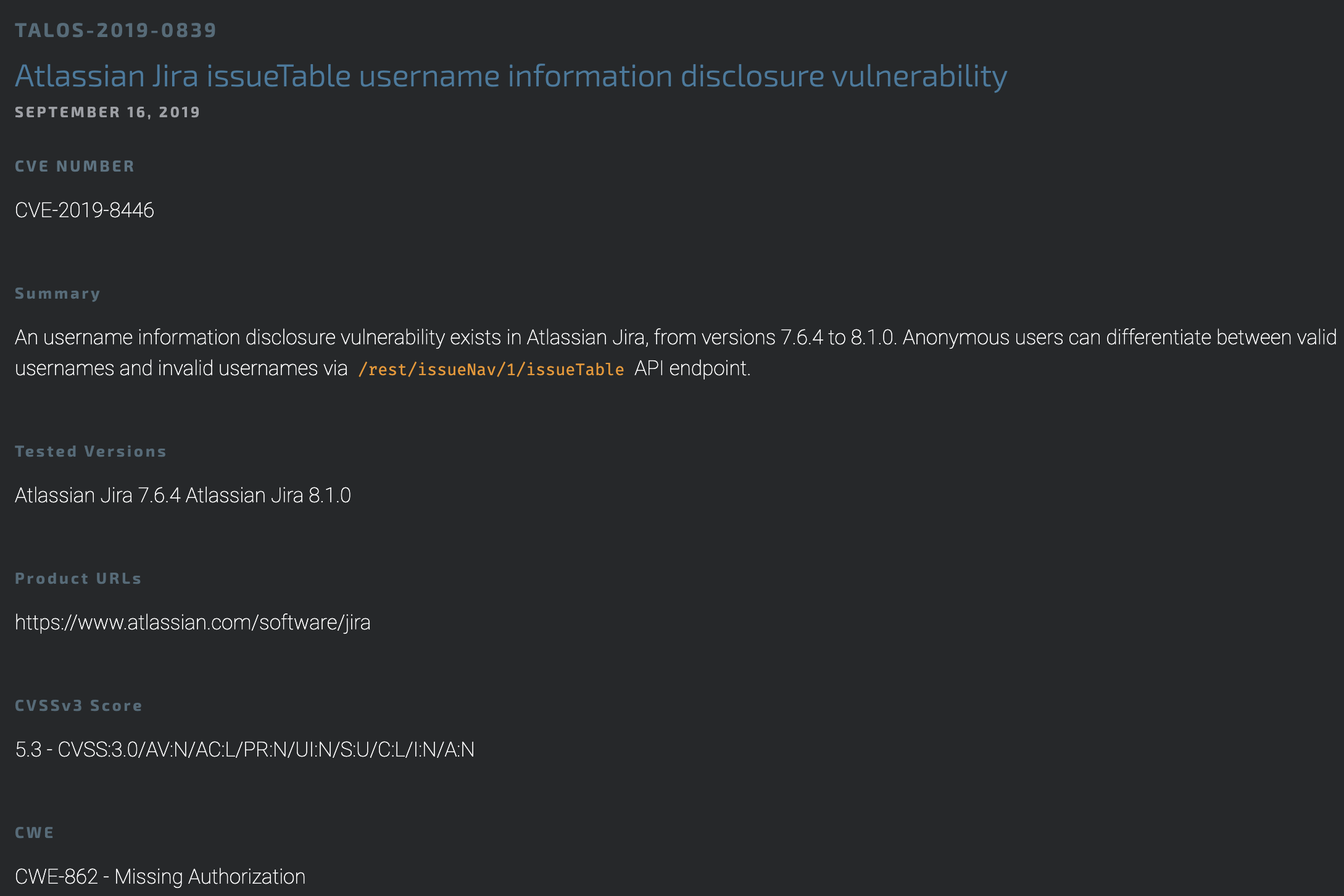This screenshot has width=1344, height=896.
Task: Click the Tested Versions heading
Action: pyautogui.click(x=91, y=452)
